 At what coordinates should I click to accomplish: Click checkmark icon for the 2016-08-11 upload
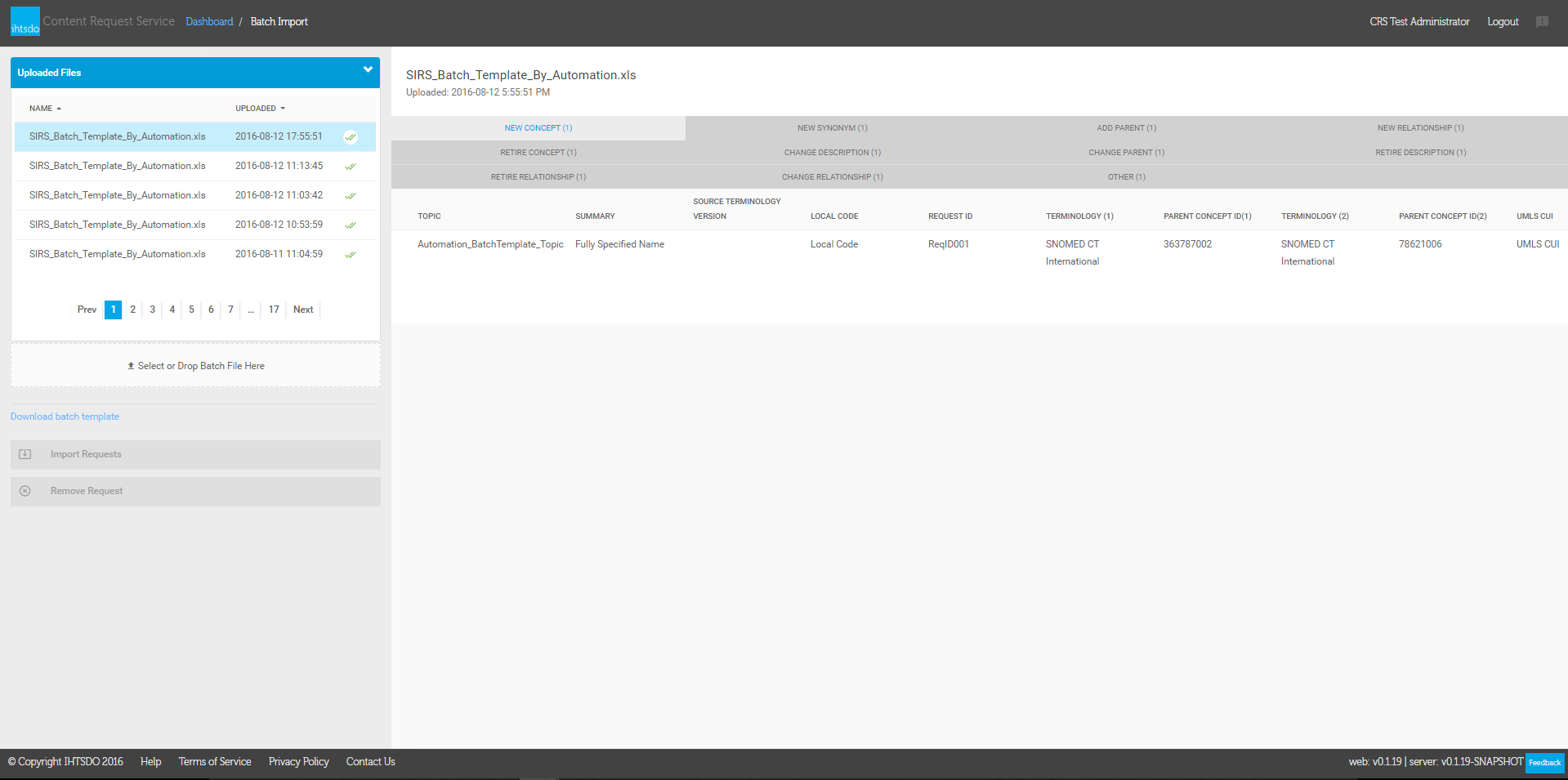(351, 255)
